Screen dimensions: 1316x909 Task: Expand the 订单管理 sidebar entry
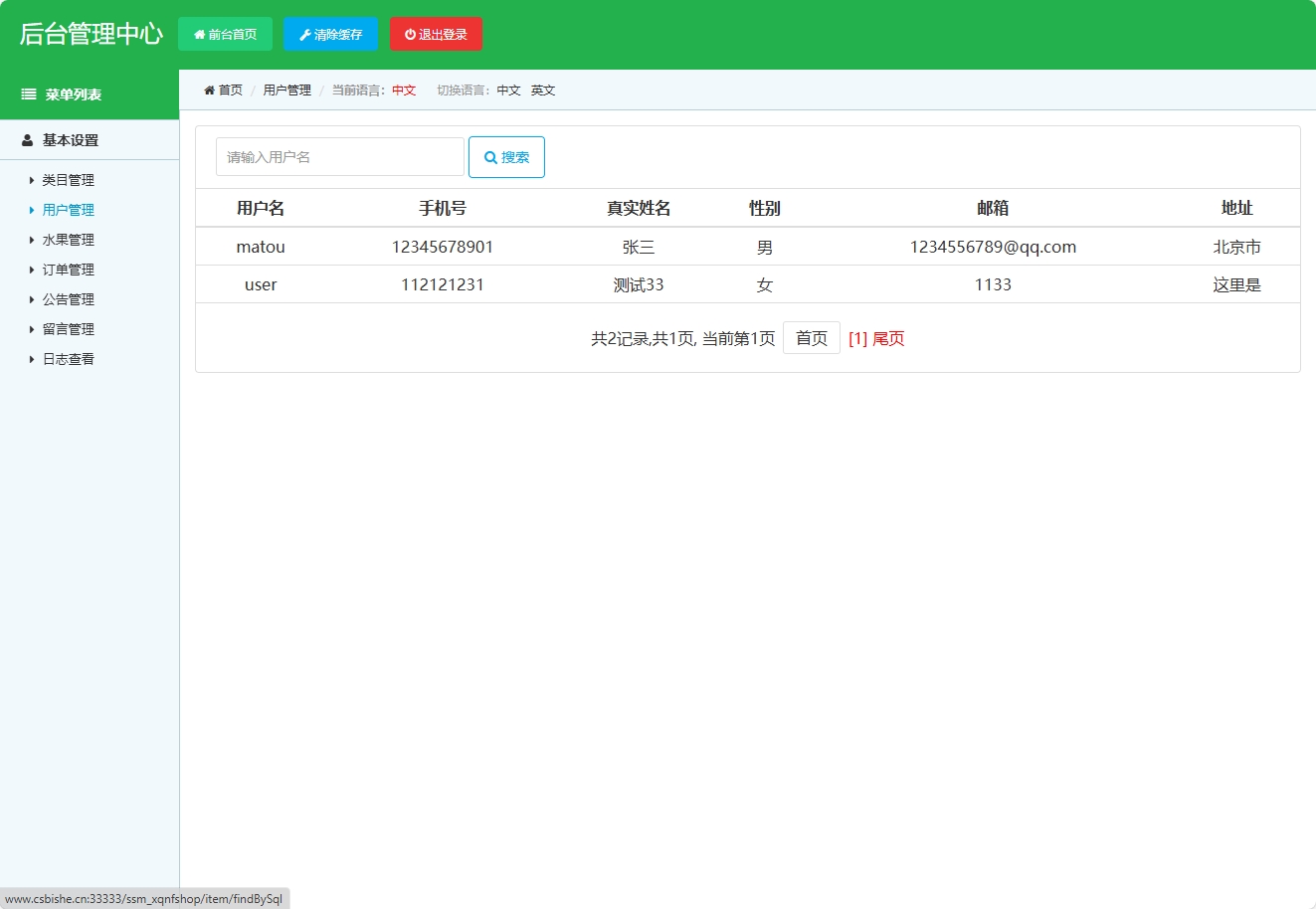[67, 270]
